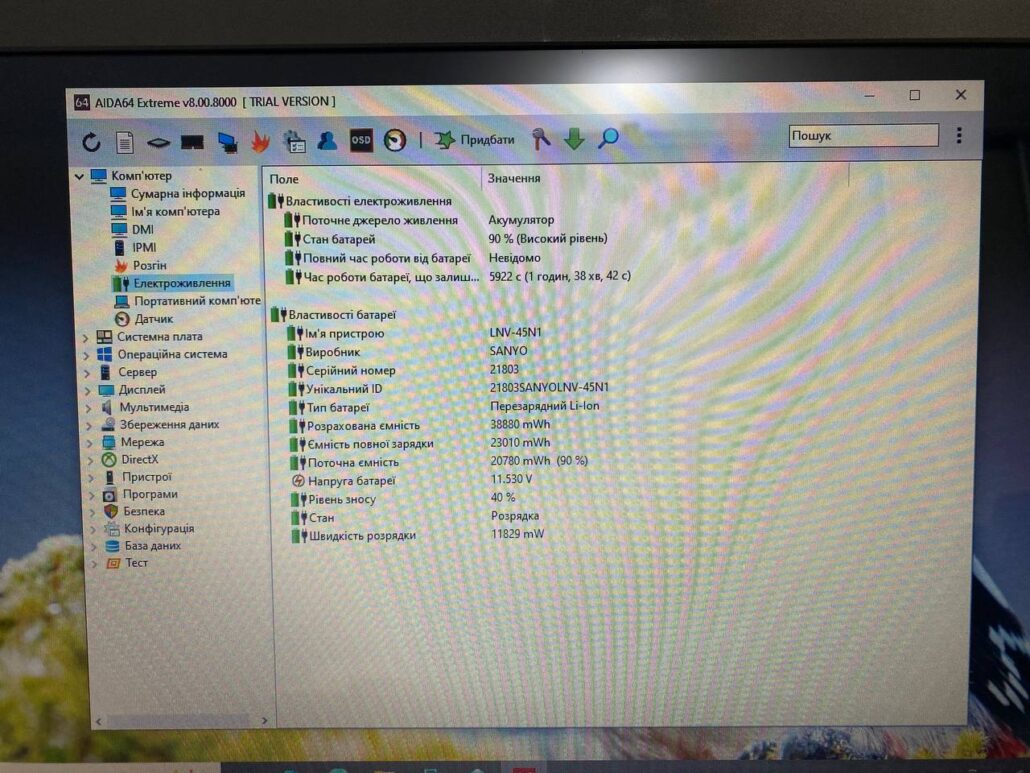Click the magnifying glass search icon
Screen dimensions: 1030x773
(608, 139)
